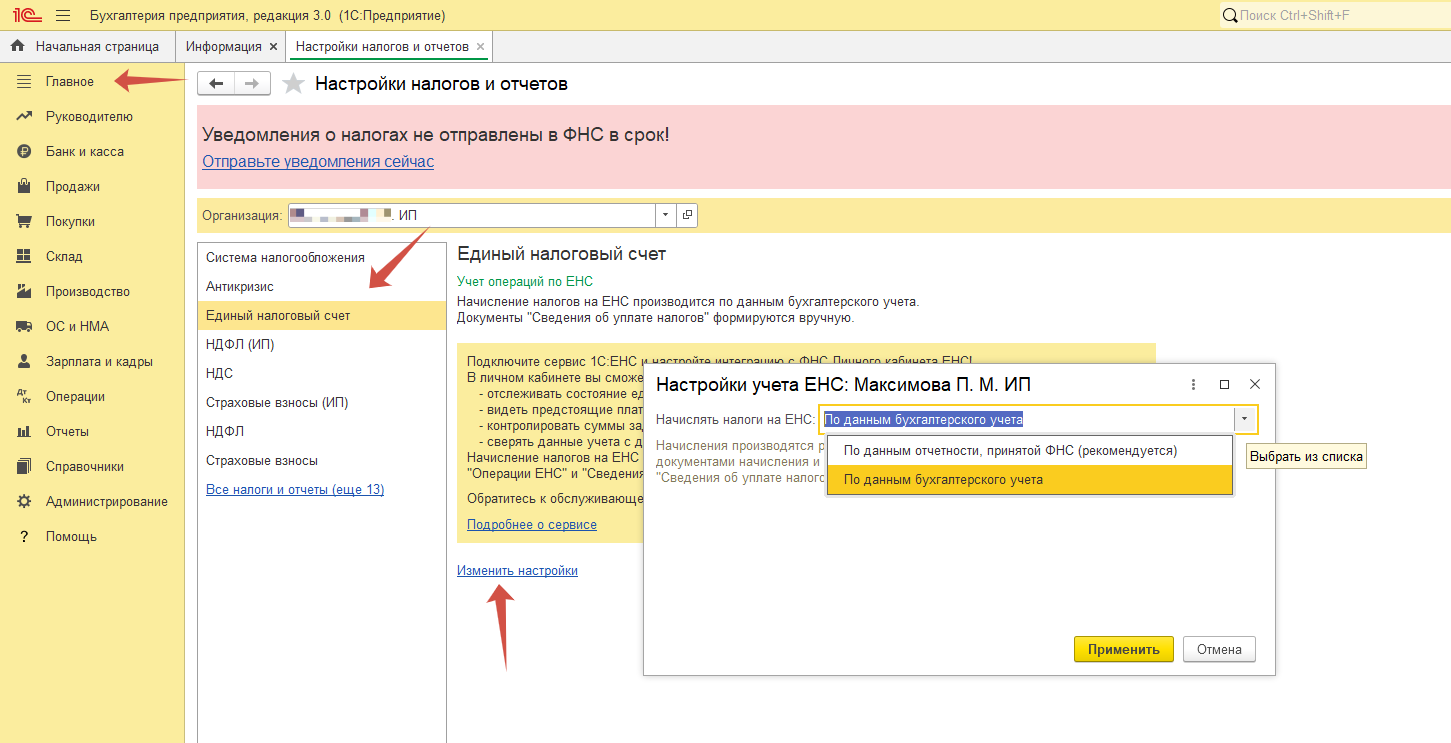Screen dimensions: 1451x743
Task: Select Антикризис in the settings list
Action: point(322,286)
